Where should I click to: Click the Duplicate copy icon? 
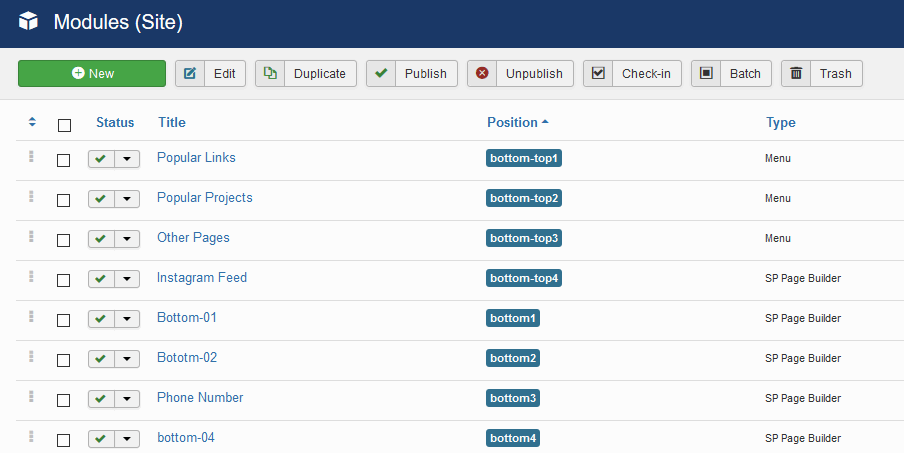click(270, 74)
